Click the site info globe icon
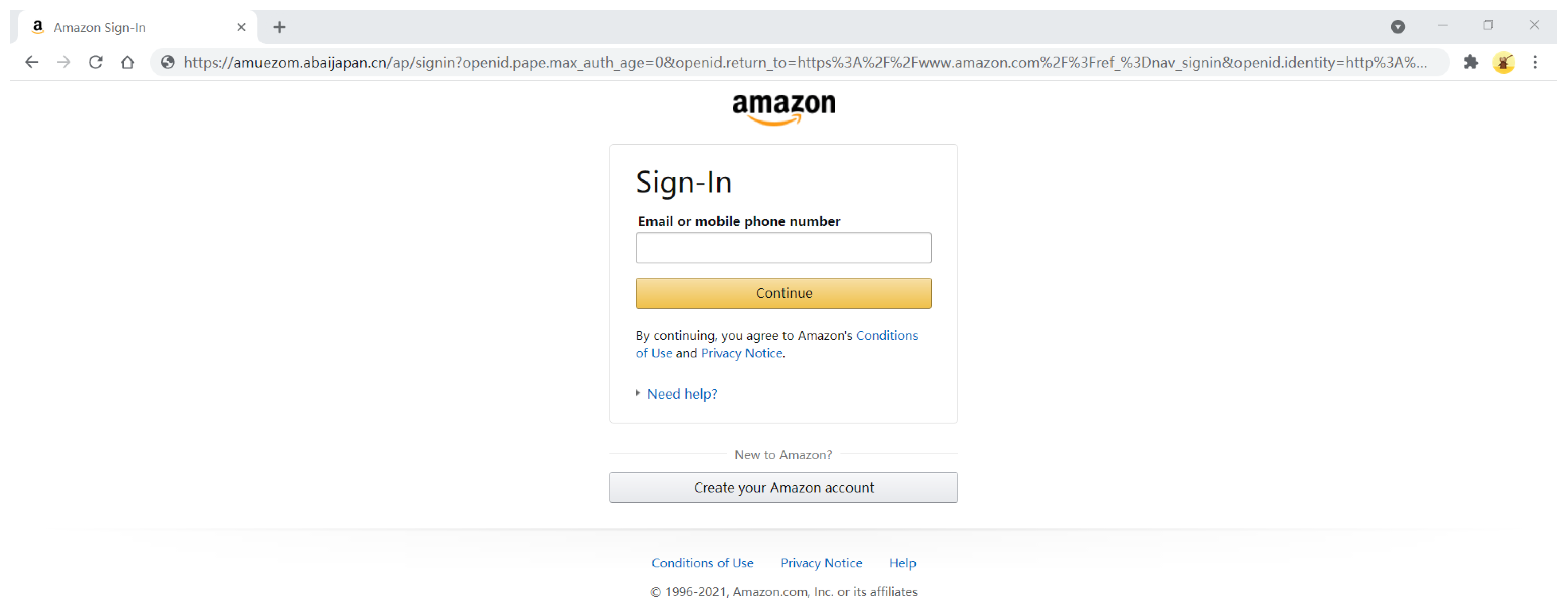The width and height of the screenshot is (1568, 605). (168, 62)
